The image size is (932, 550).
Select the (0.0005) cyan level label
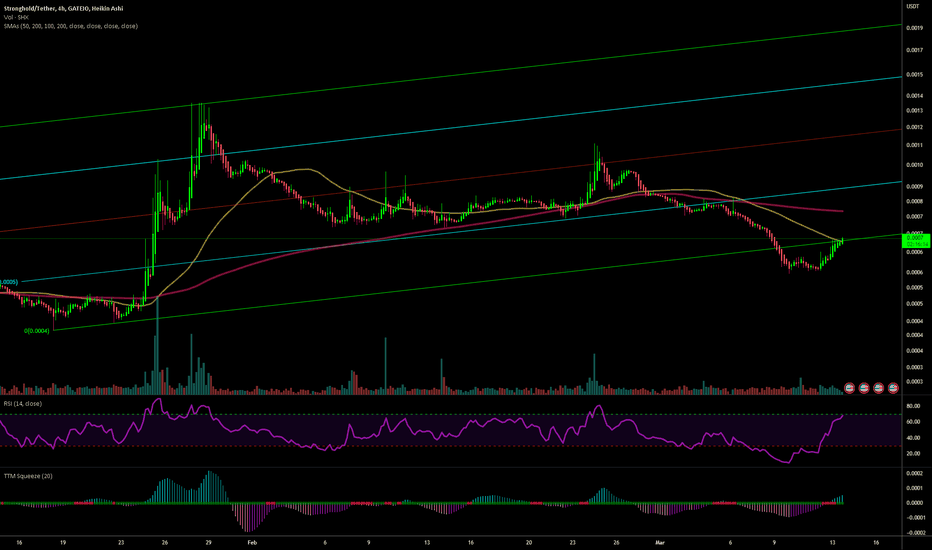click(9, 282)
